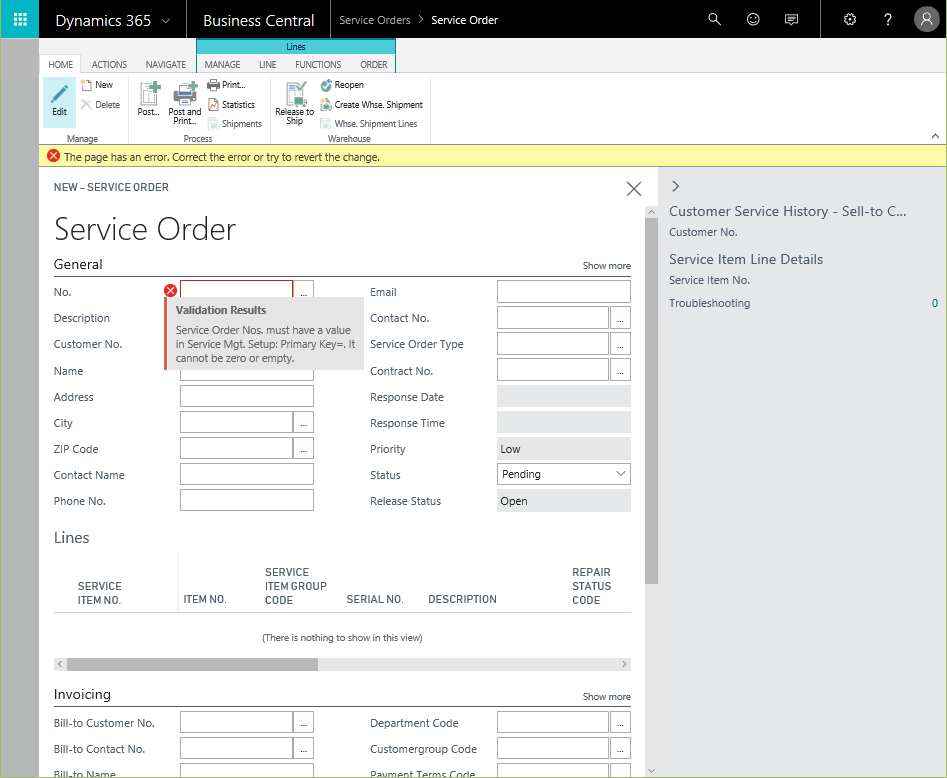Open the user profile avatar
Screen dimensions: 947x778
pyautogui.click(x=926, y=19)
